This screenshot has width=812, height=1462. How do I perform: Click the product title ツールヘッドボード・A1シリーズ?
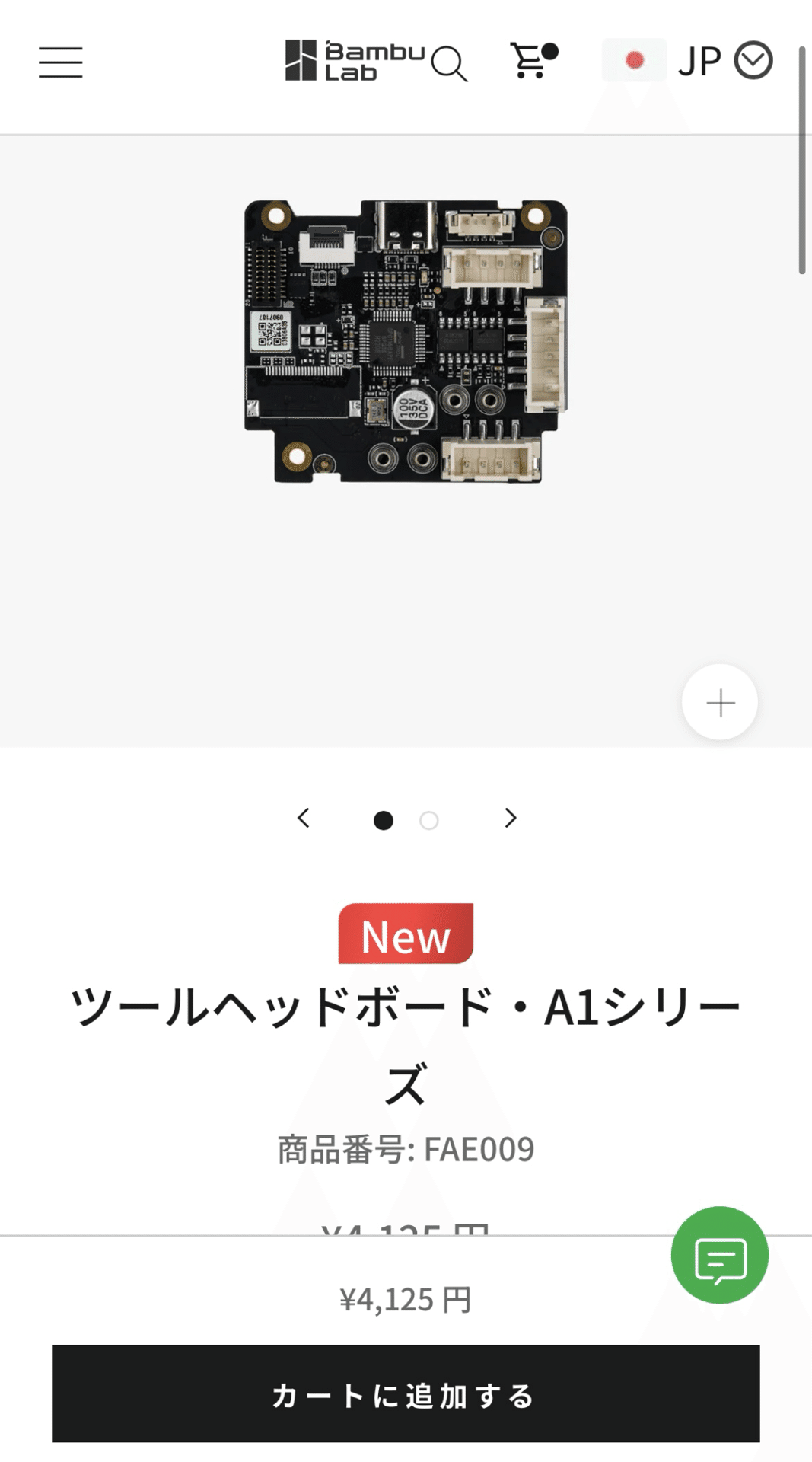click(x=406, y=1045)
